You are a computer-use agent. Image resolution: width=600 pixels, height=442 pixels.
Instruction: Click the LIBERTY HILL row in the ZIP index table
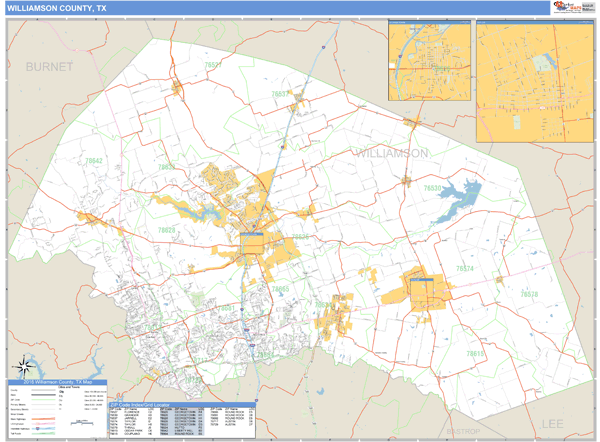[182, 431]
